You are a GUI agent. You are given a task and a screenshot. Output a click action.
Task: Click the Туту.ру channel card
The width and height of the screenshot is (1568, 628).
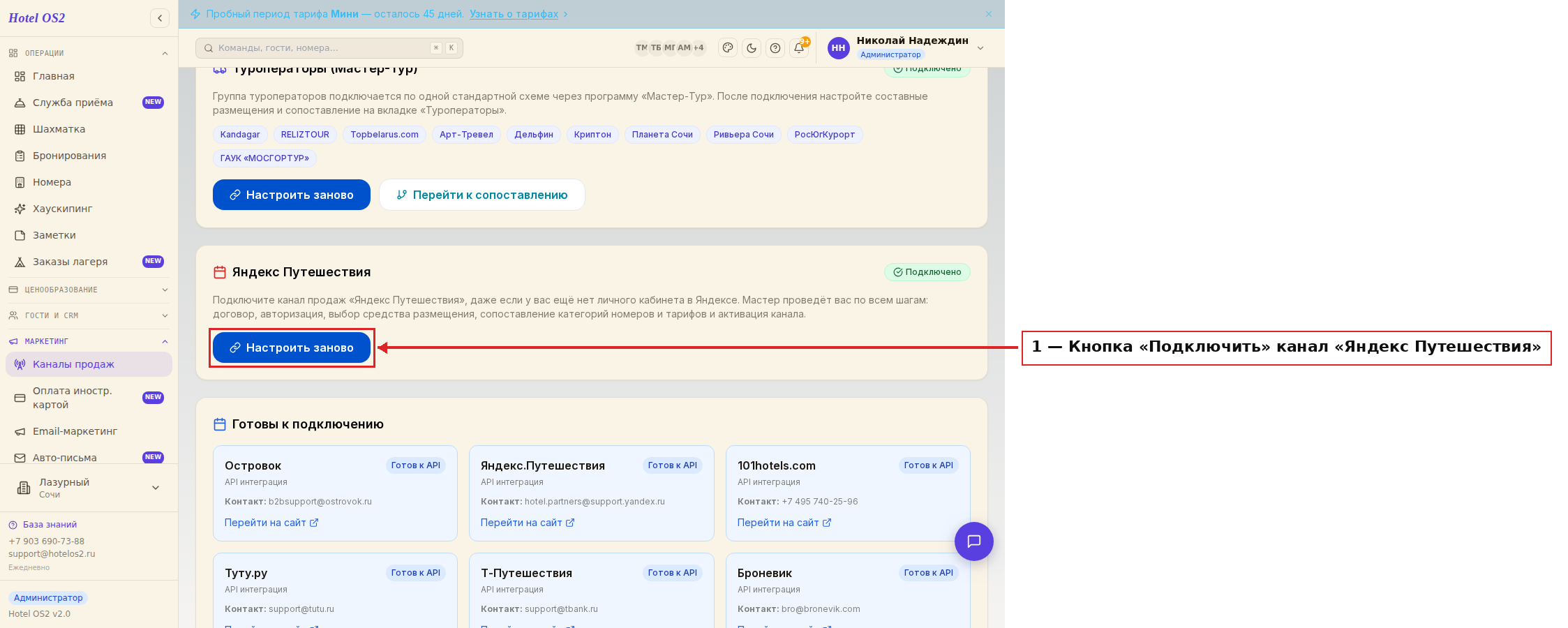coord(335,590)
